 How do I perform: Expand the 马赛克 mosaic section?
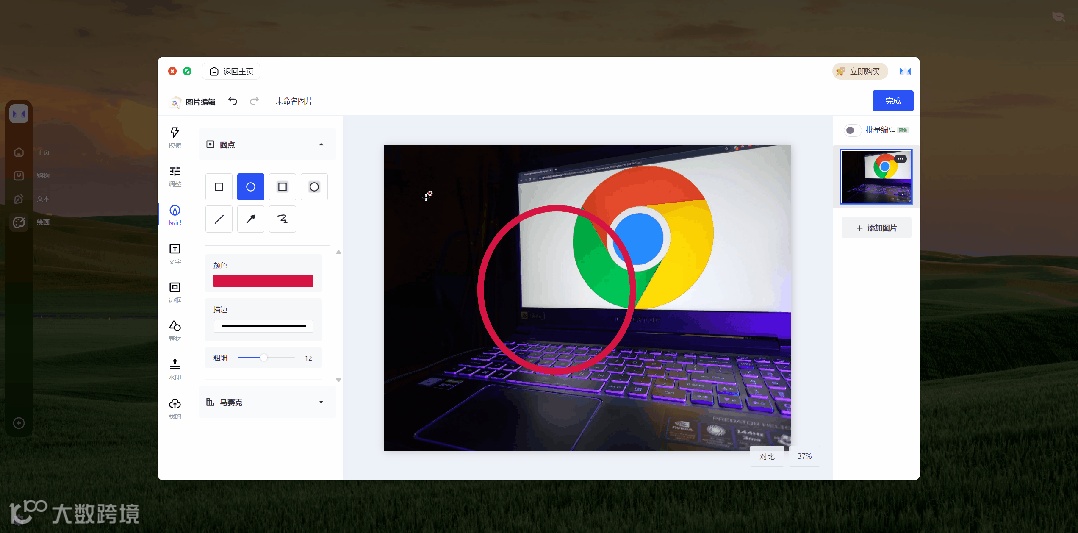pos(267,402)
